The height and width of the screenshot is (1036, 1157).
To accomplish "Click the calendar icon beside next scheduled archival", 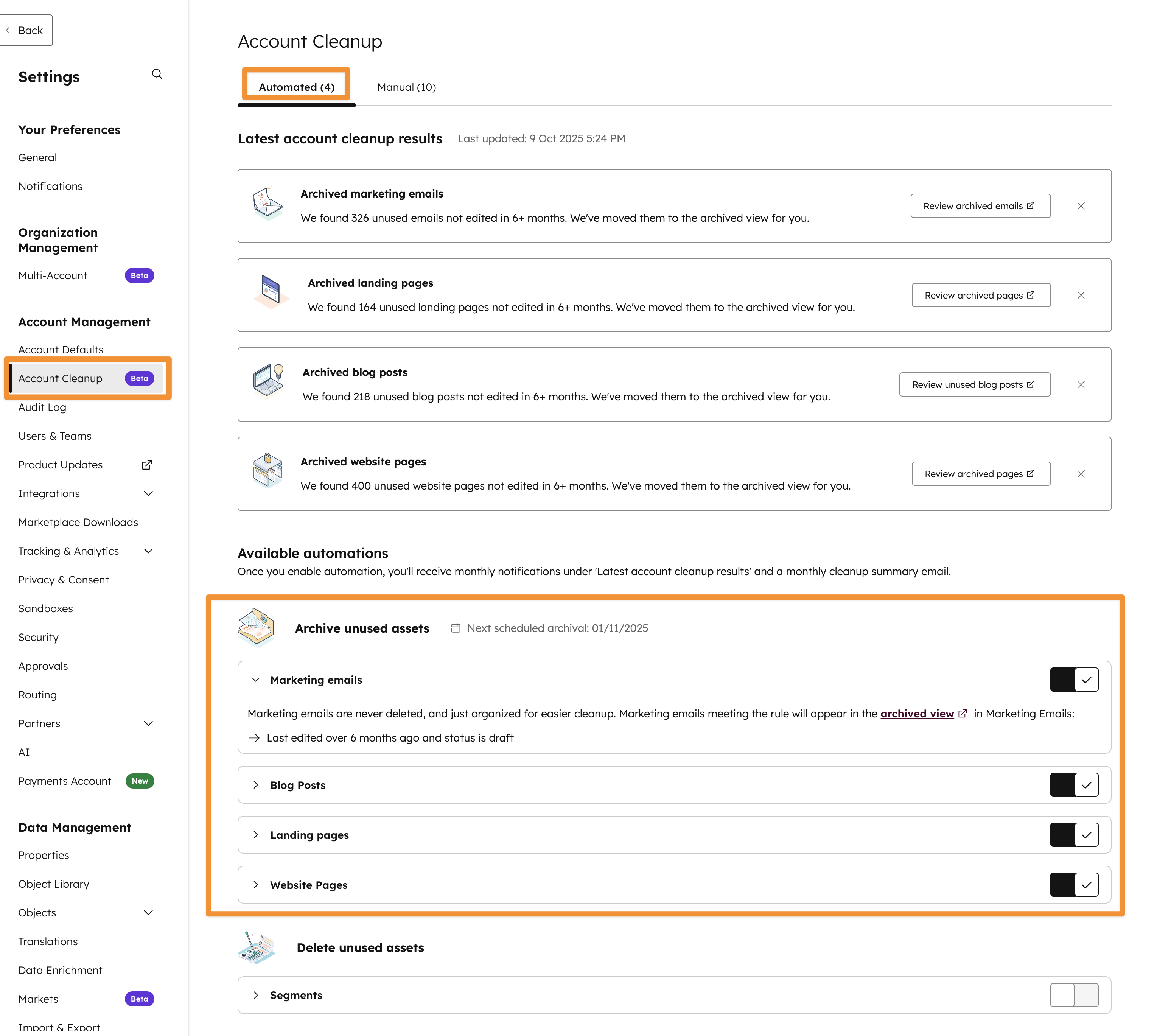I will 455,628.
